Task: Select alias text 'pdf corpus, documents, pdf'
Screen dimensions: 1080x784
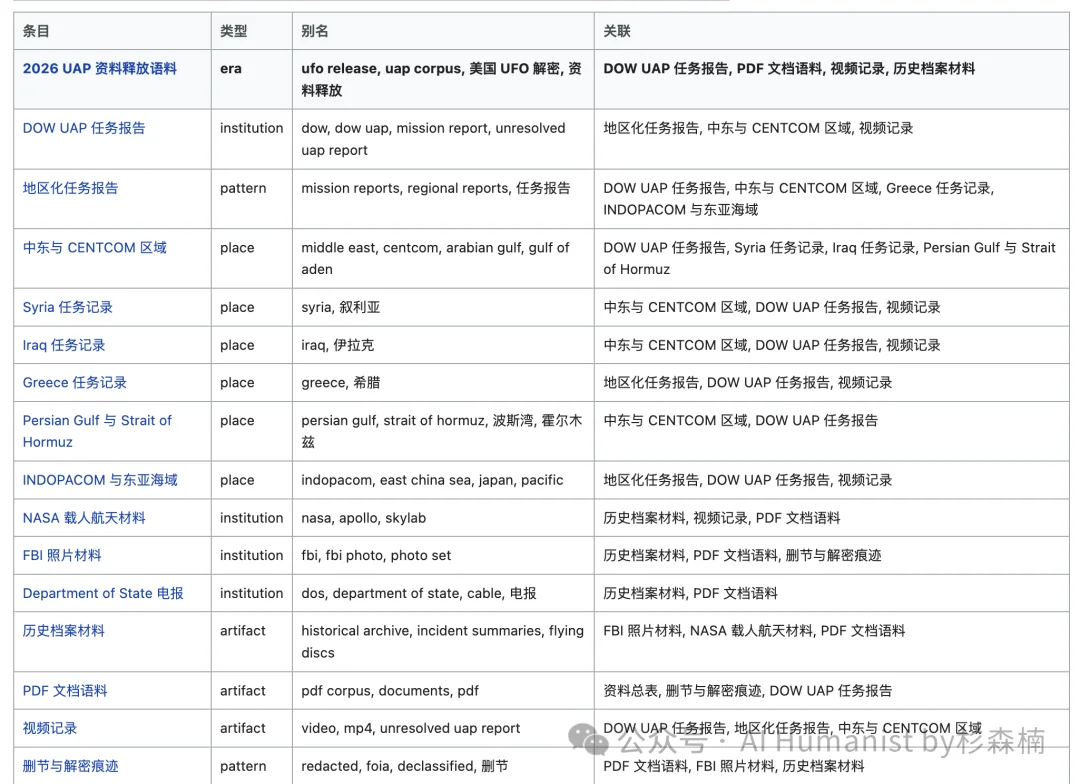Action: [390, 690]
